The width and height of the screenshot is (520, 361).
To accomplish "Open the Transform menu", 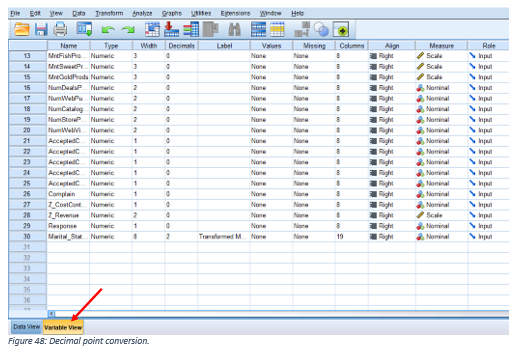I will click(109, 13).
